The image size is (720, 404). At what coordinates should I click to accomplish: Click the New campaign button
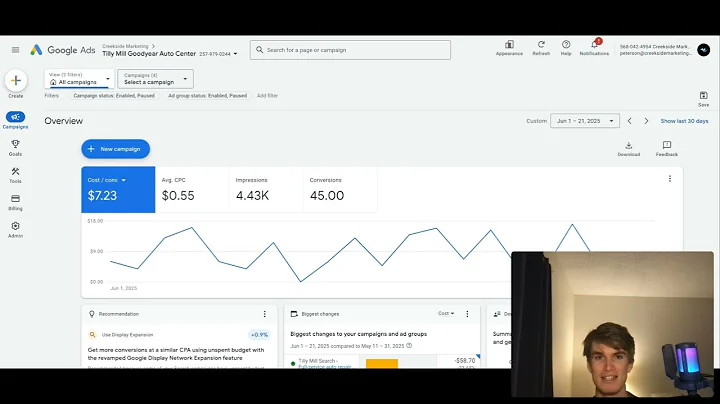tap(116, 149)
